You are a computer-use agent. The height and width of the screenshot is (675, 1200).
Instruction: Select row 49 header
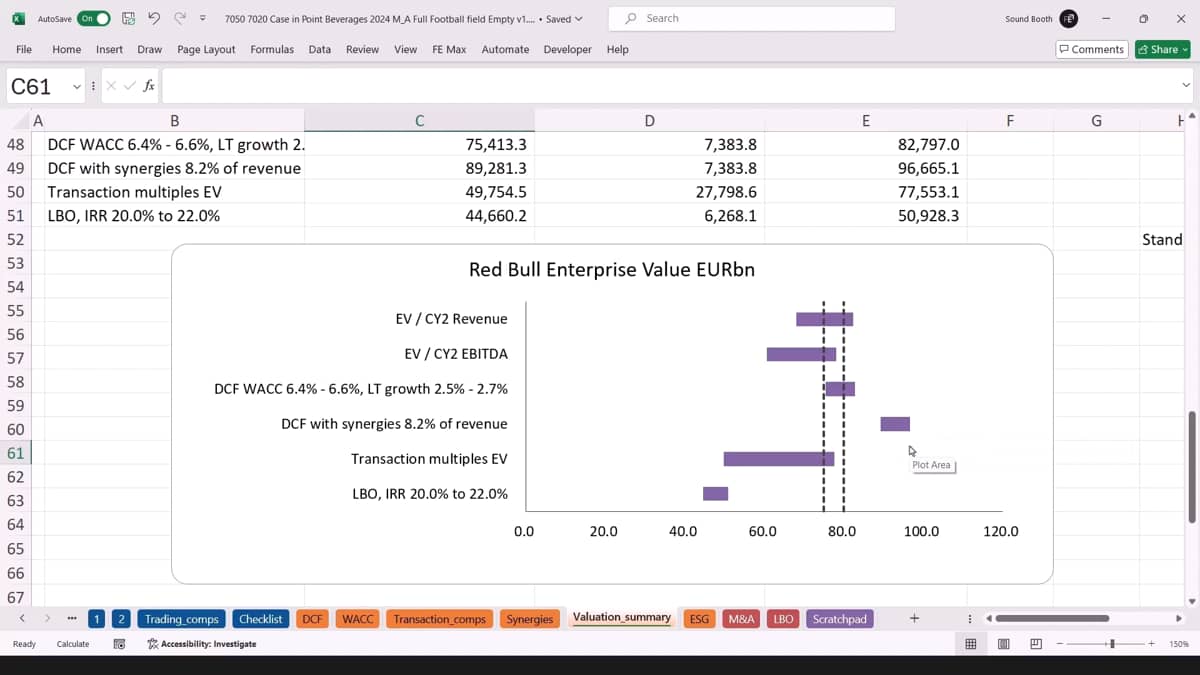[15, 168]
